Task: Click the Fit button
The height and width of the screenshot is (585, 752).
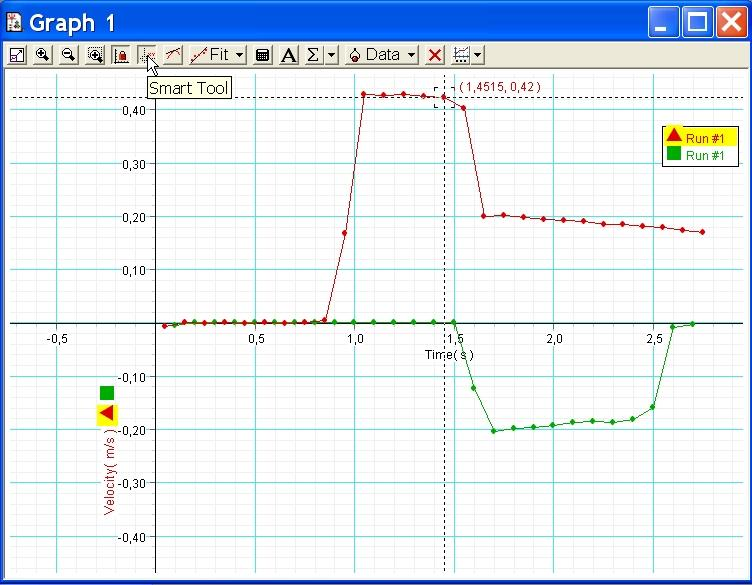Action: click(211, 55)
